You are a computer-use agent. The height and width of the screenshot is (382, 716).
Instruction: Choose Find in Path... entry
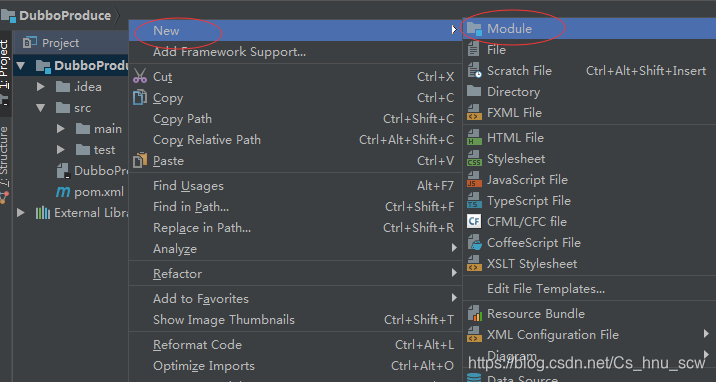click(295, 207)
